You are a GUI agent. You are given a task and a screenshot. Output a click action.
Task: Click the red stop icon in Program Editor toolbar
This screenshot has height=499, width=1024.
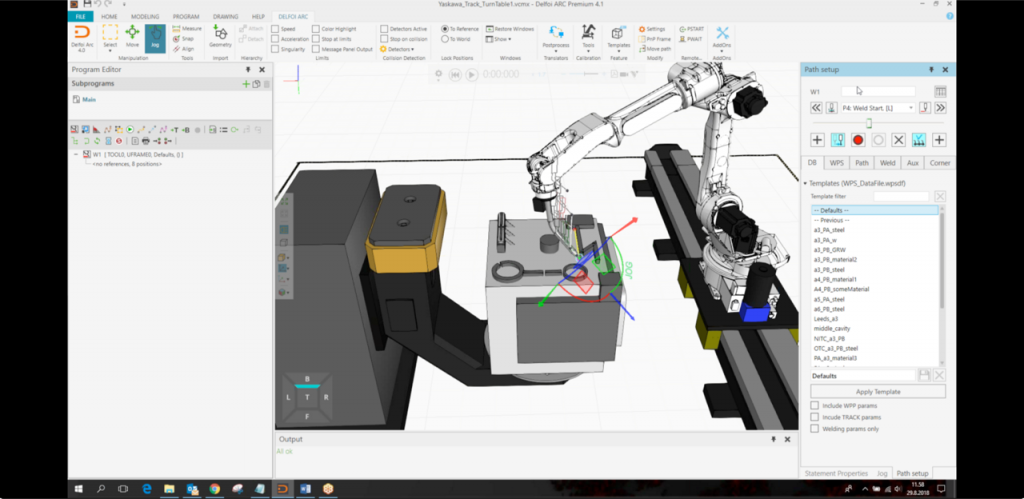(119, 140)
